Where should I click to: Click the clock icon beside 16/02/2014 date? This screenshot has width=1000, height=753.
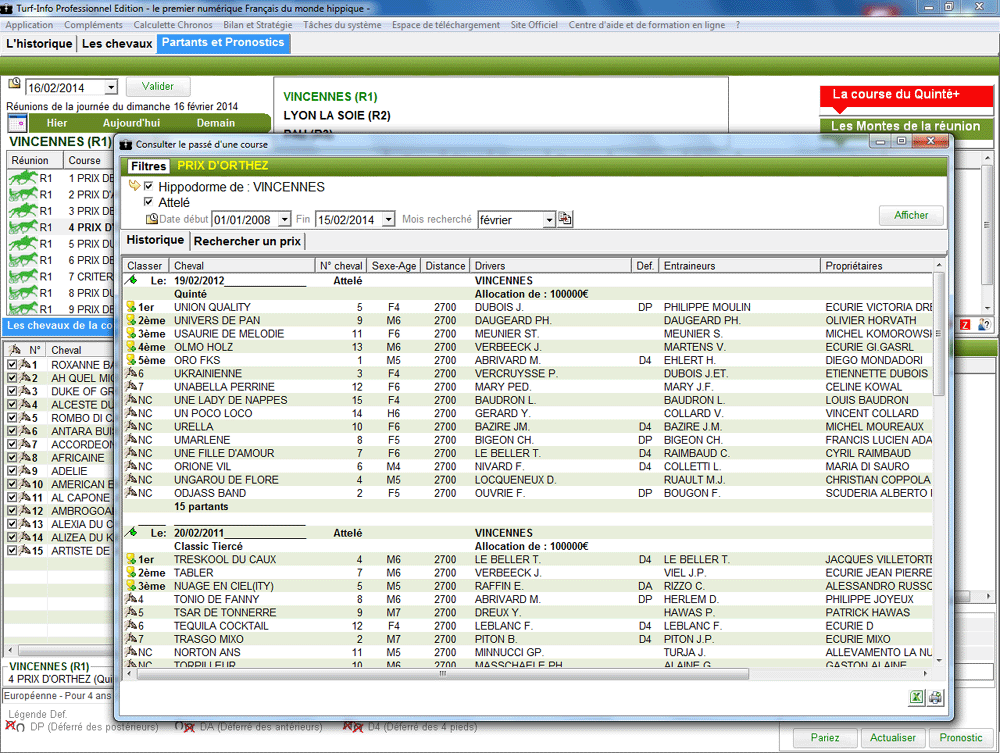[x=14, y=85]
